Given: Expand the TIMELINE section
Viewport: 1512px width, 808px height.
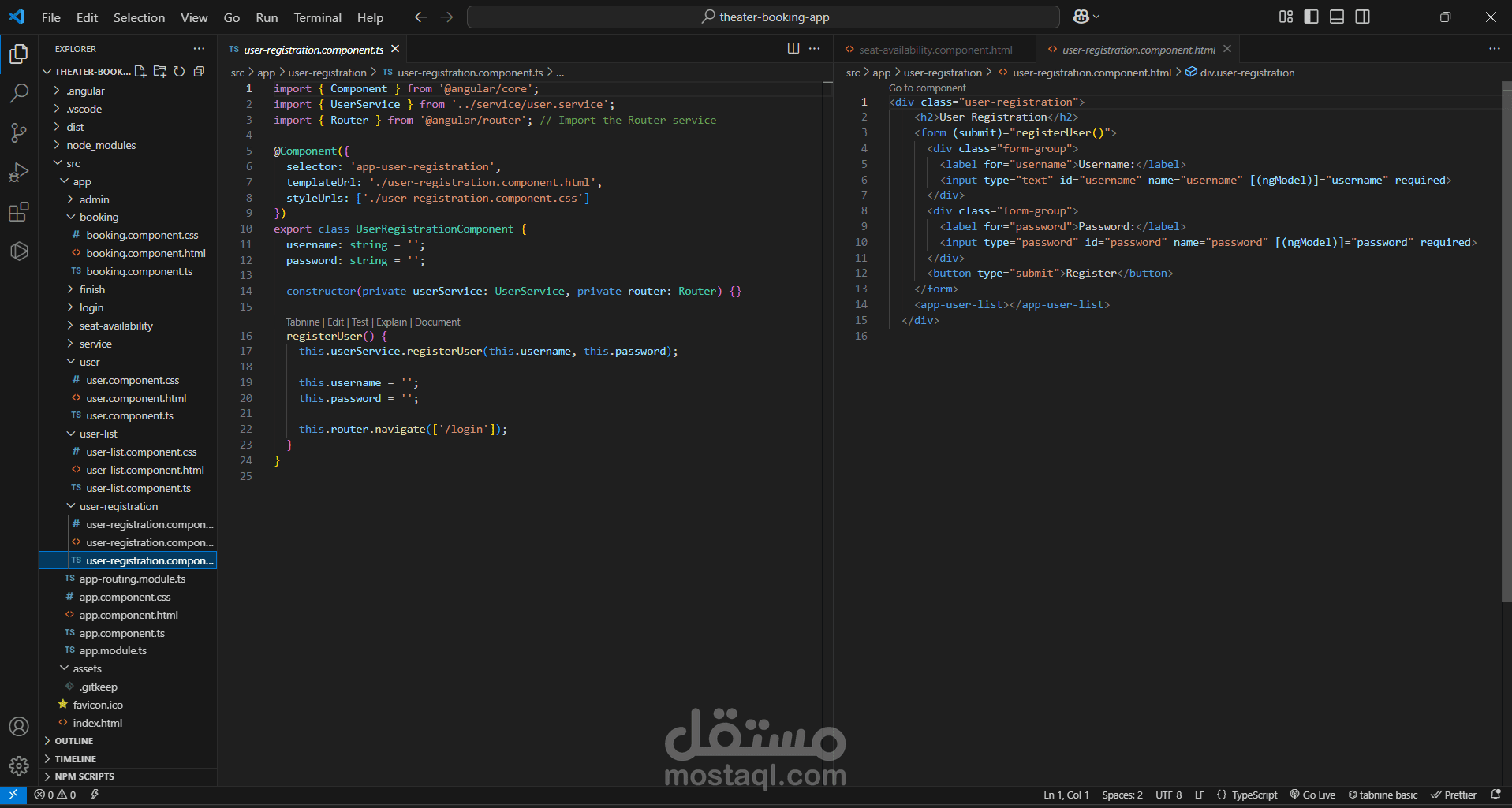Looking at the screenshot, I should [128, 759].
